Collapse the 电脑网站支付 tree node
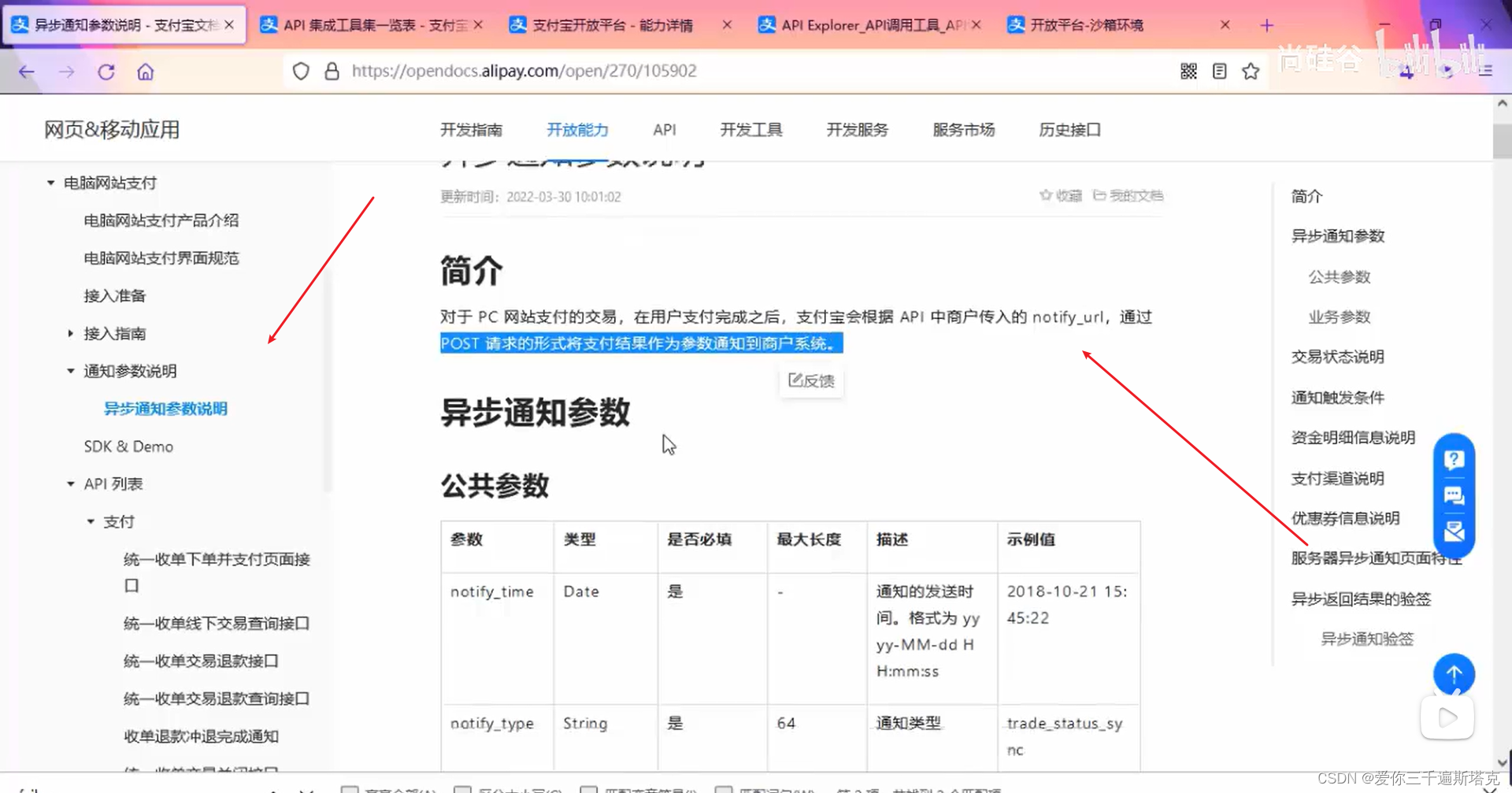The height and width of the screenshot is (793, 1512). point(50,183)
